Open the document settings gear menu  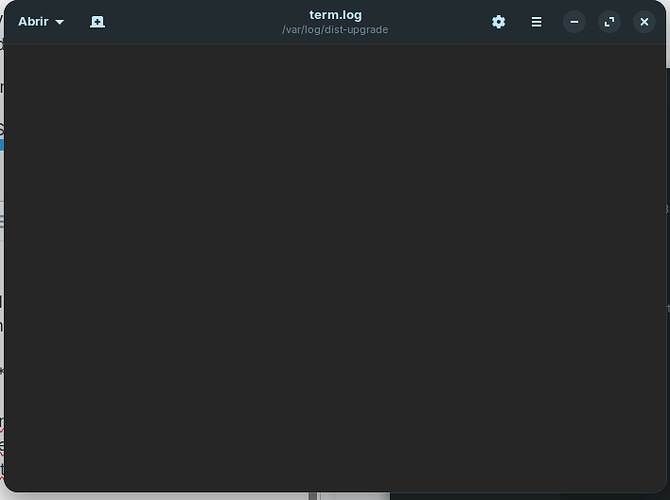pyautogui.click(x=498, y=22)
